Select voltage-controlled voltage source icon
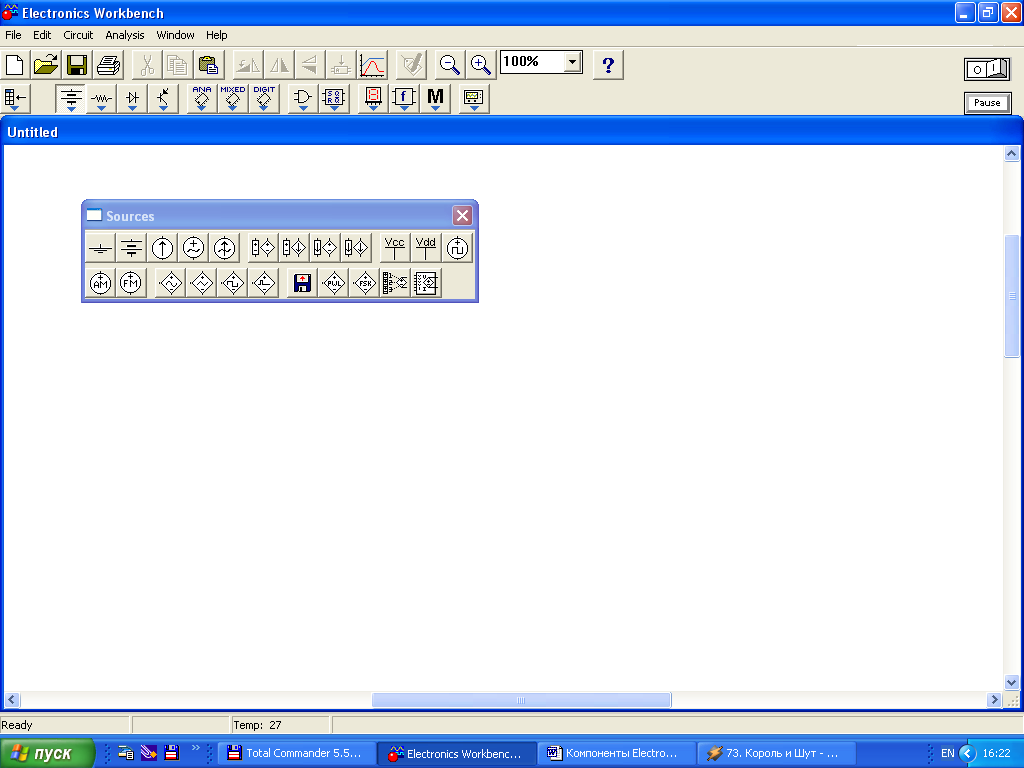This screenshot has width=1024, height=768. [x=263, y=248]
